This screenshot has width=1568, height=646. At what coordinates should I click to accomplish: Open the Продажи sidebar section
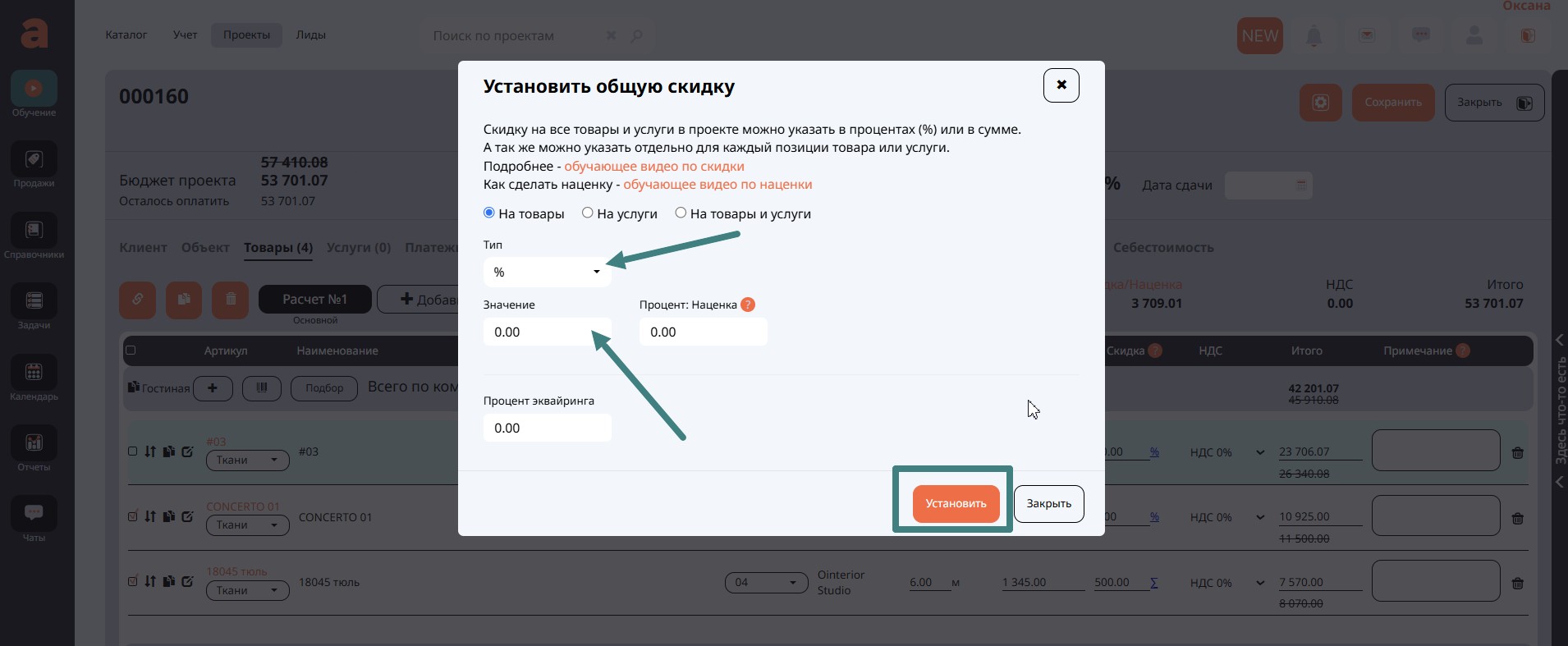pyautogui.click(x=34, y=159)
